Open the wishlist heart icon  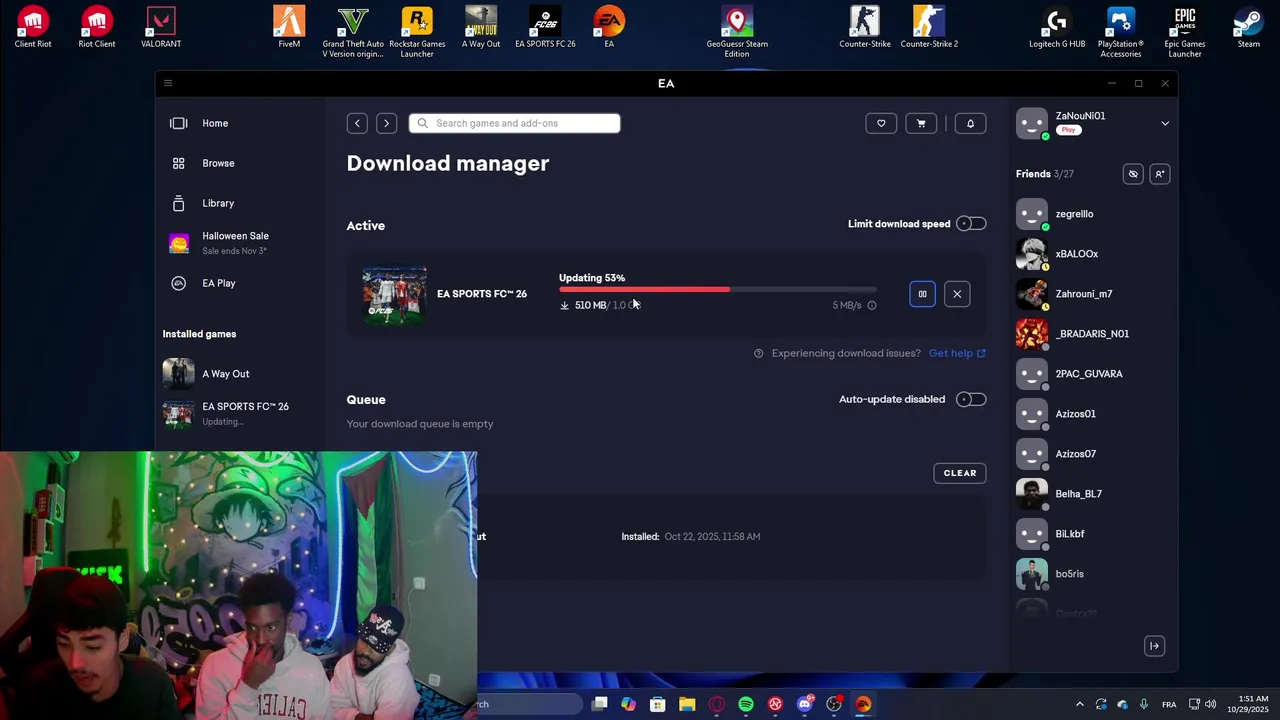click(x=881, y=123)
